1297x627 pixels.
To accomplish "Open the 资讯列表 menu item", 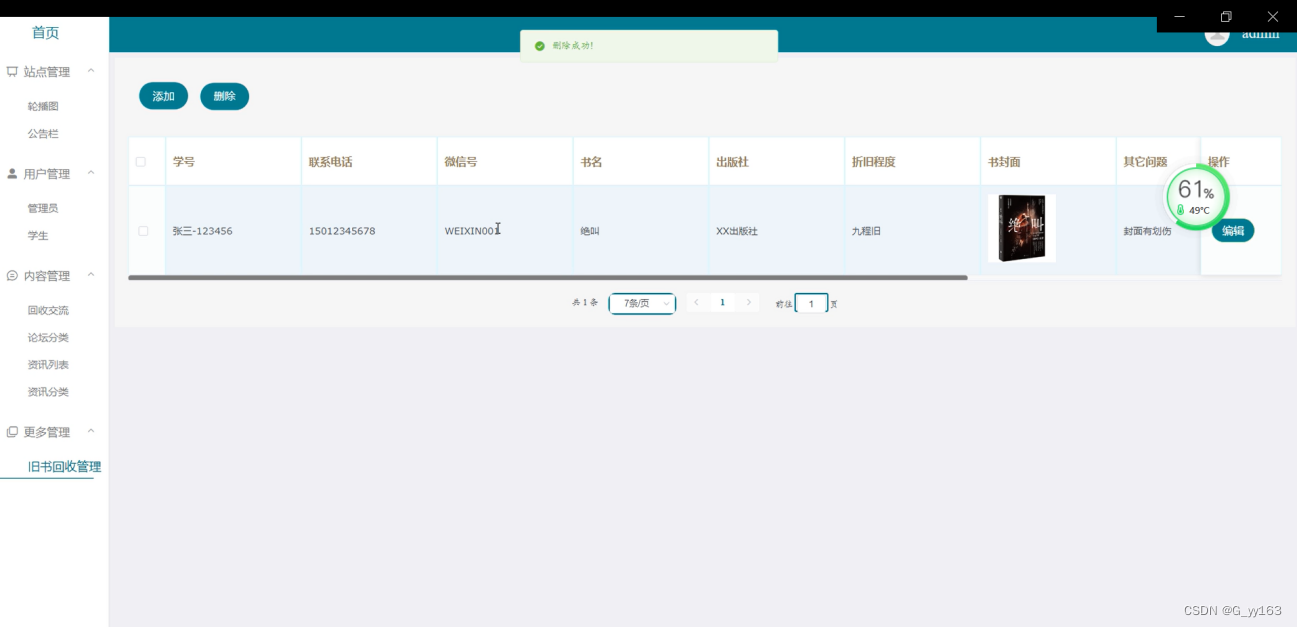I will click(x=48, y=364).
